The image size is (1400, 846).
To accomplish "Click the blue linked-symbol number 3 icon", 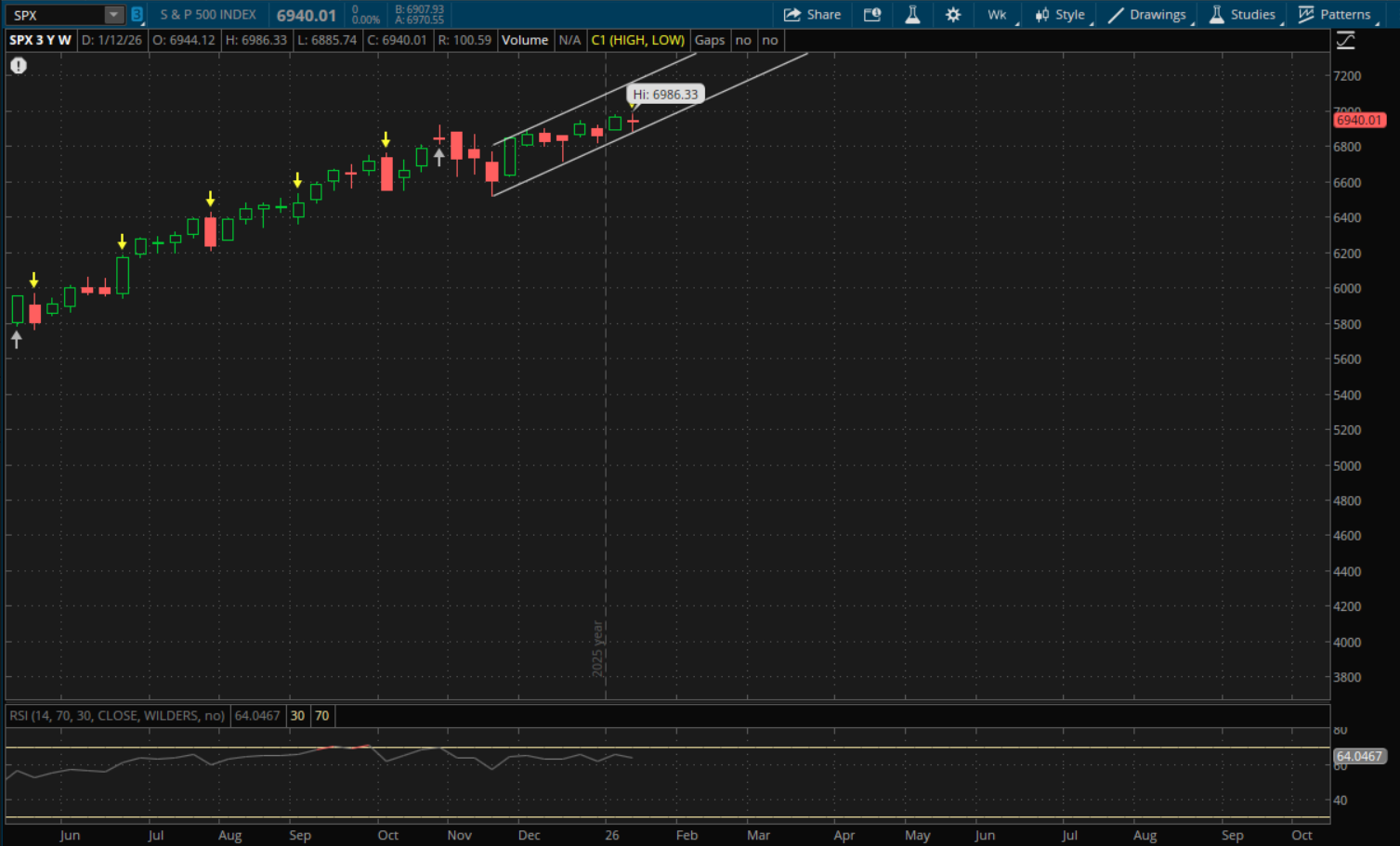I will (137, 15).
